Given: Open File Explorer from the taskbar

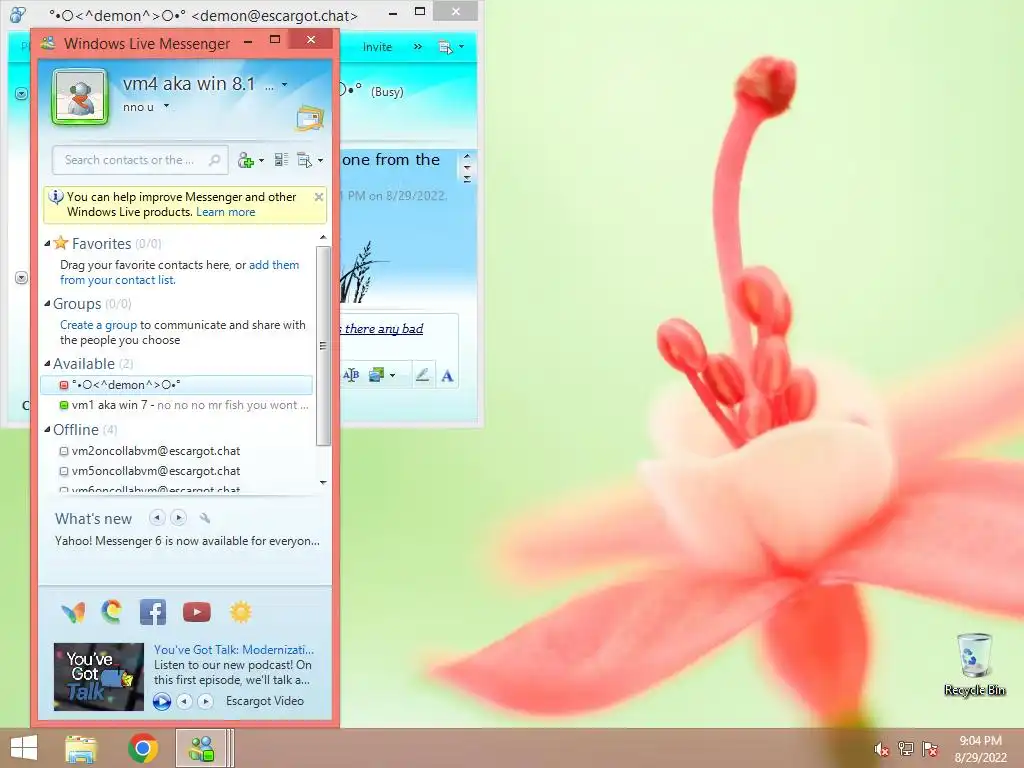Looking at the screenshot, I should click(x=81, y=748).
